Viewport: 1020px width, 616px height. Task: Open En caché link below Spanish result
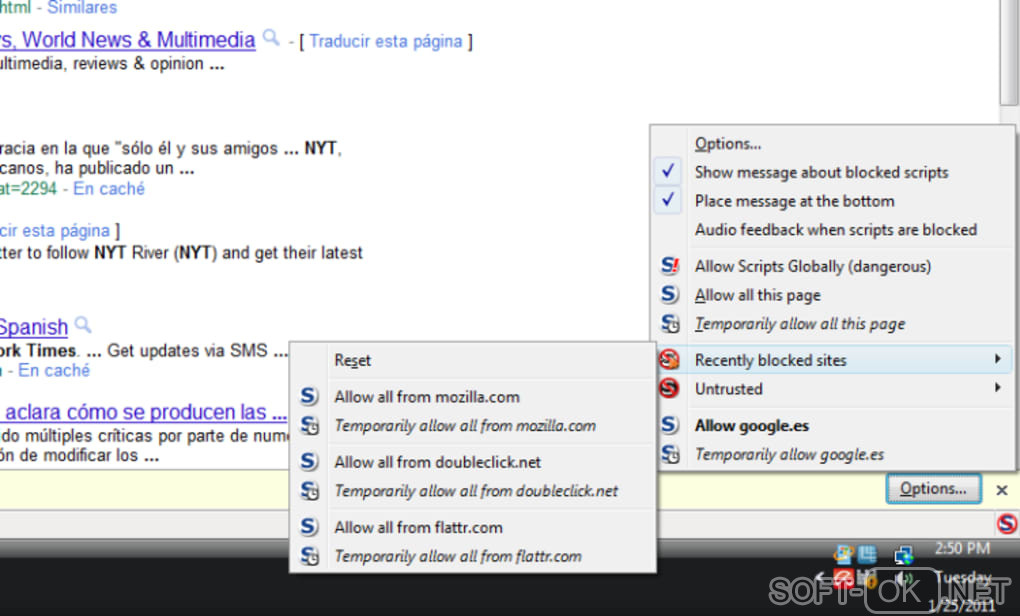53,370
